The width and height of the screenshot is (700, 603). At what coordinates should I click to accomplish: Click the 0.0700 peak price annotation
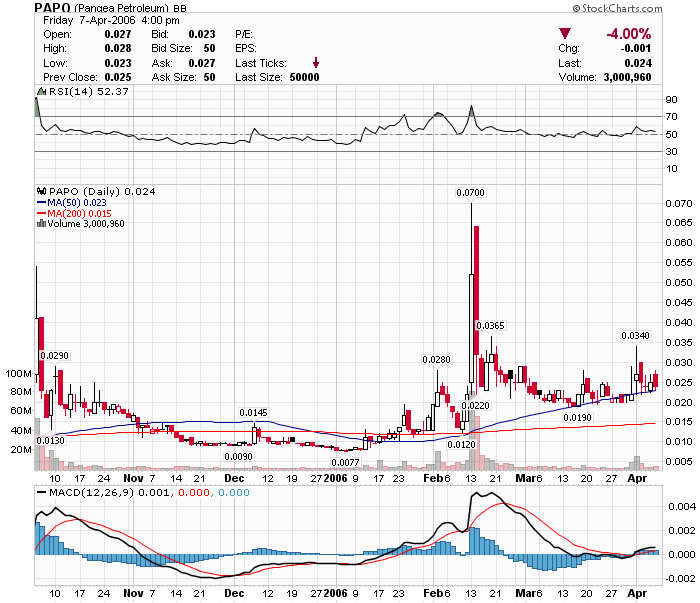(470, 192)
